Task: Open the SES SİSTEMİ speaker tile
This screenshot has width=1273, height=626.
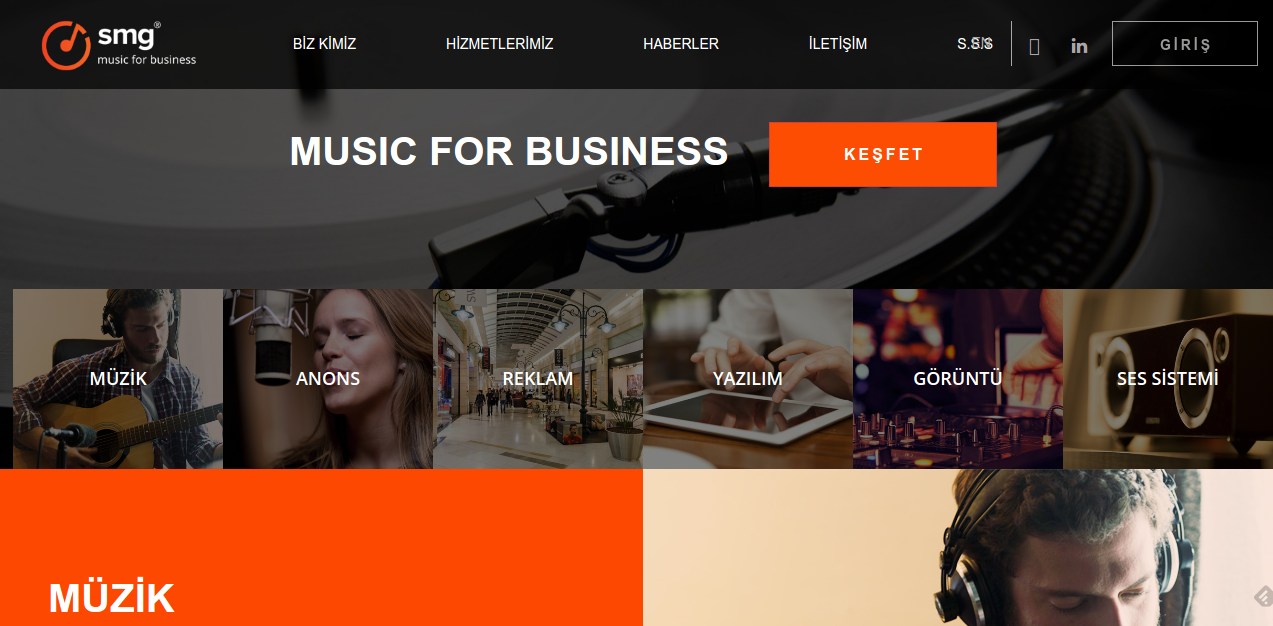Action: pos(1168,379)
